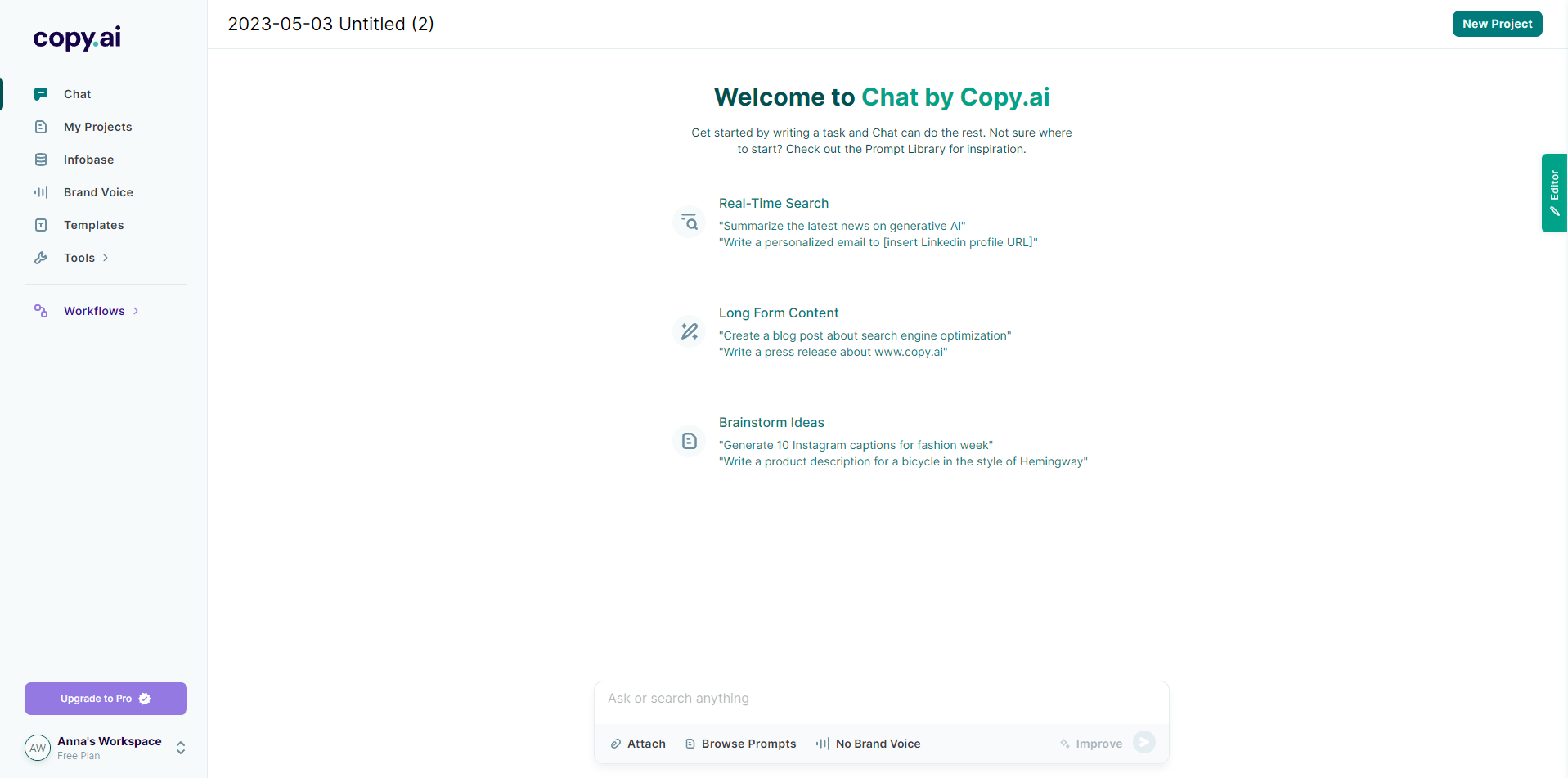Expand the Tools submenu chevron
Viewport: 1568px width, 778px height.
(x=106, y=258)
